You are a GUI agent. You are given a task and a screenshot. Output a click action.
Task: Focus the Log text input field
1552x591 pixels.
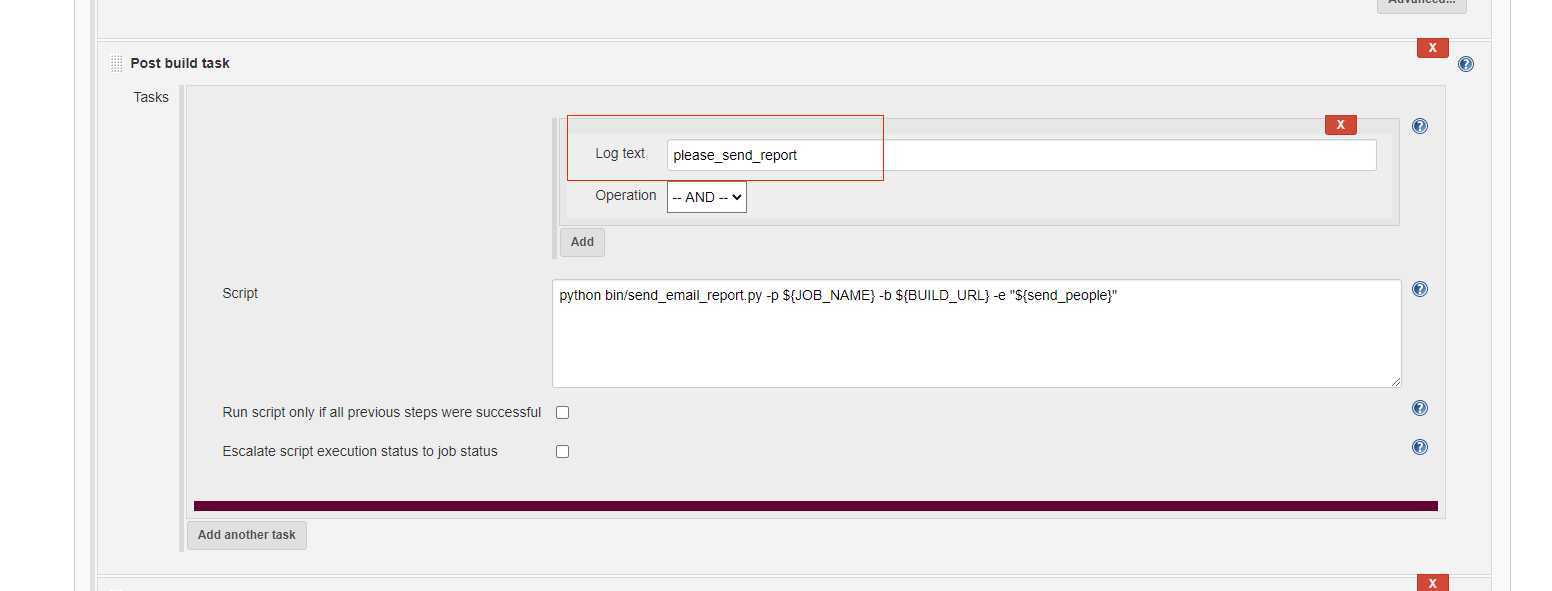point(1021,155)
